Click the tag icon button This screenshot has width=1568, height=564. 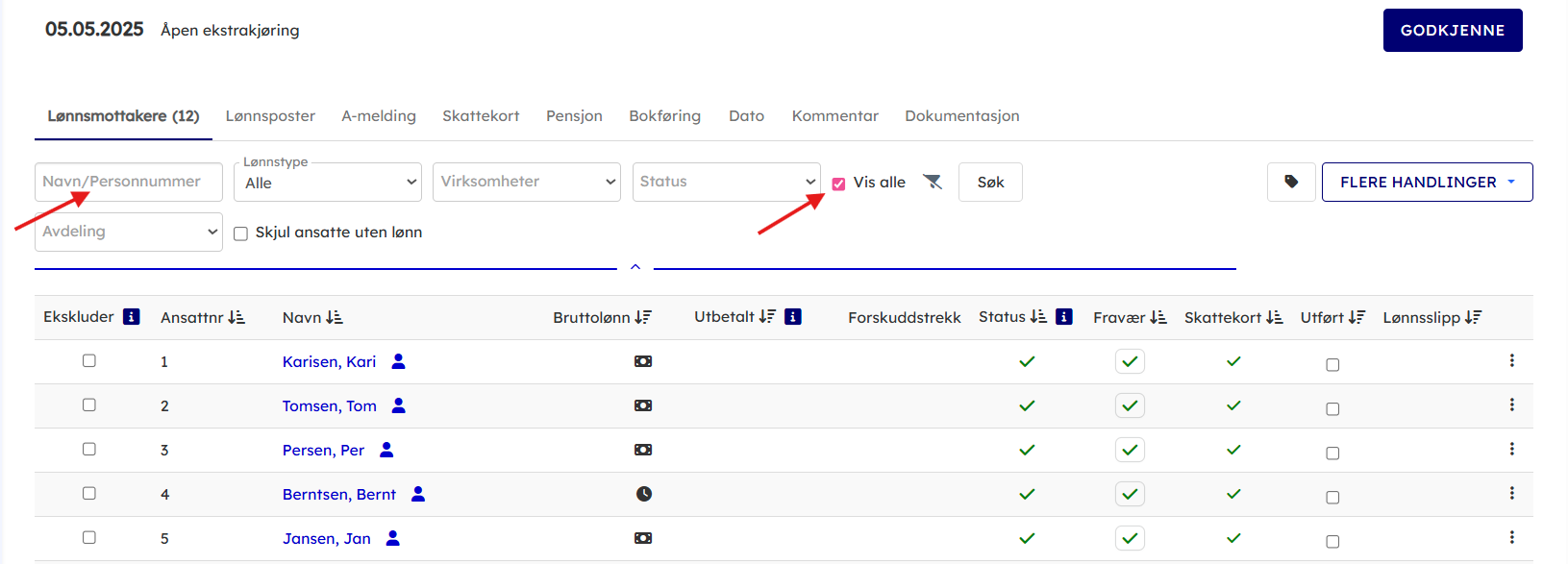click(x=1291, y=182)
